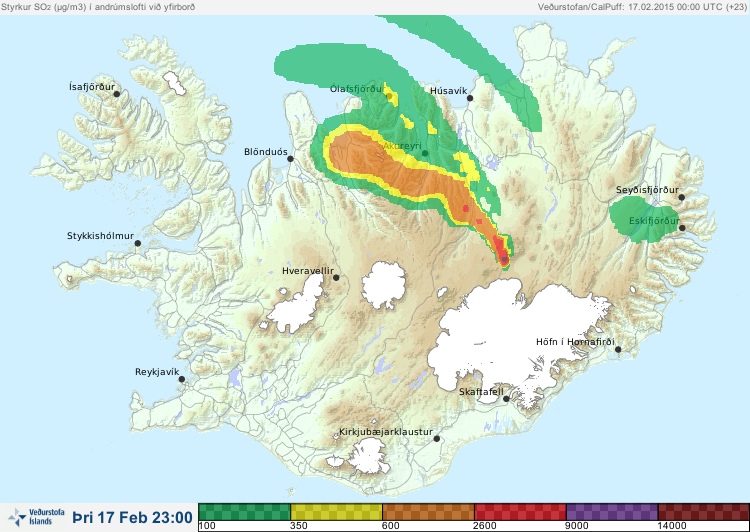Click the Hveravellir label text
Image resolution: width=750 pixels, height=532 pixels.
click(x=308, y=271)
